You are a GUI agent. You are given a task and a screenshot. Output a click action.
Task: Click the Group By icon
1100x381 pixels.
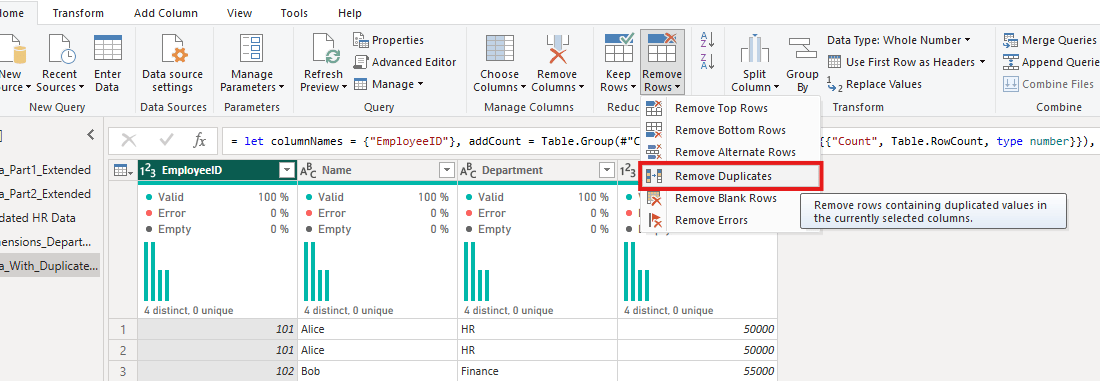(802, 49)
